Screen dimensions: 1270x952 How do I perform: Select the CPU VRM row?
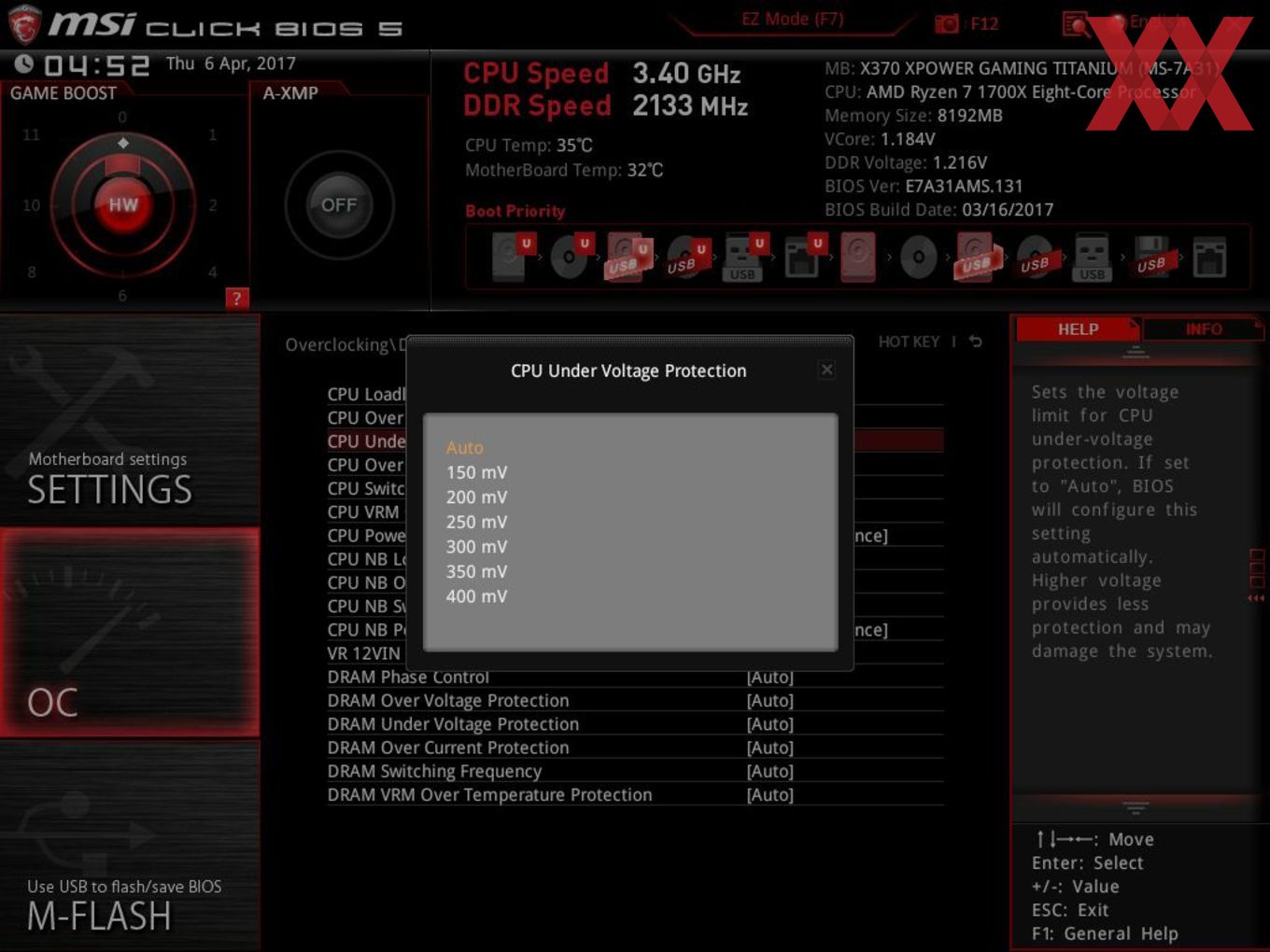coord(363,512)
